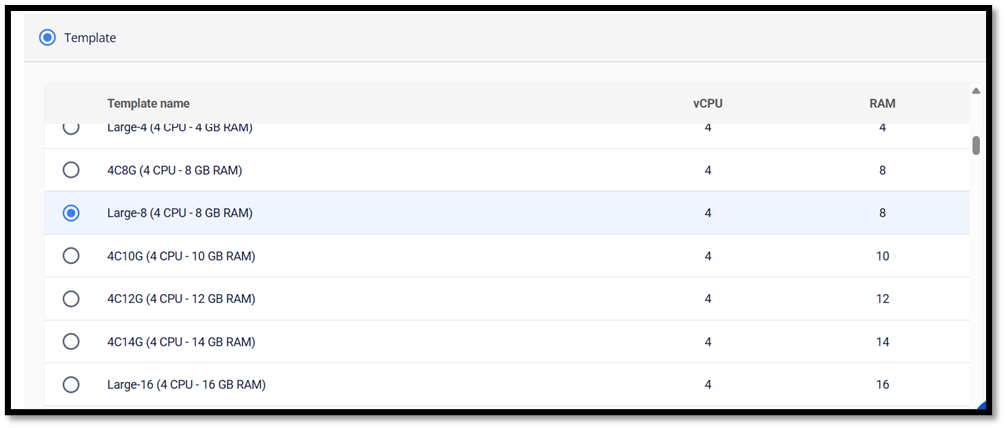
Task: Select the 4C14G template radio button
Action: click(71, 342)
